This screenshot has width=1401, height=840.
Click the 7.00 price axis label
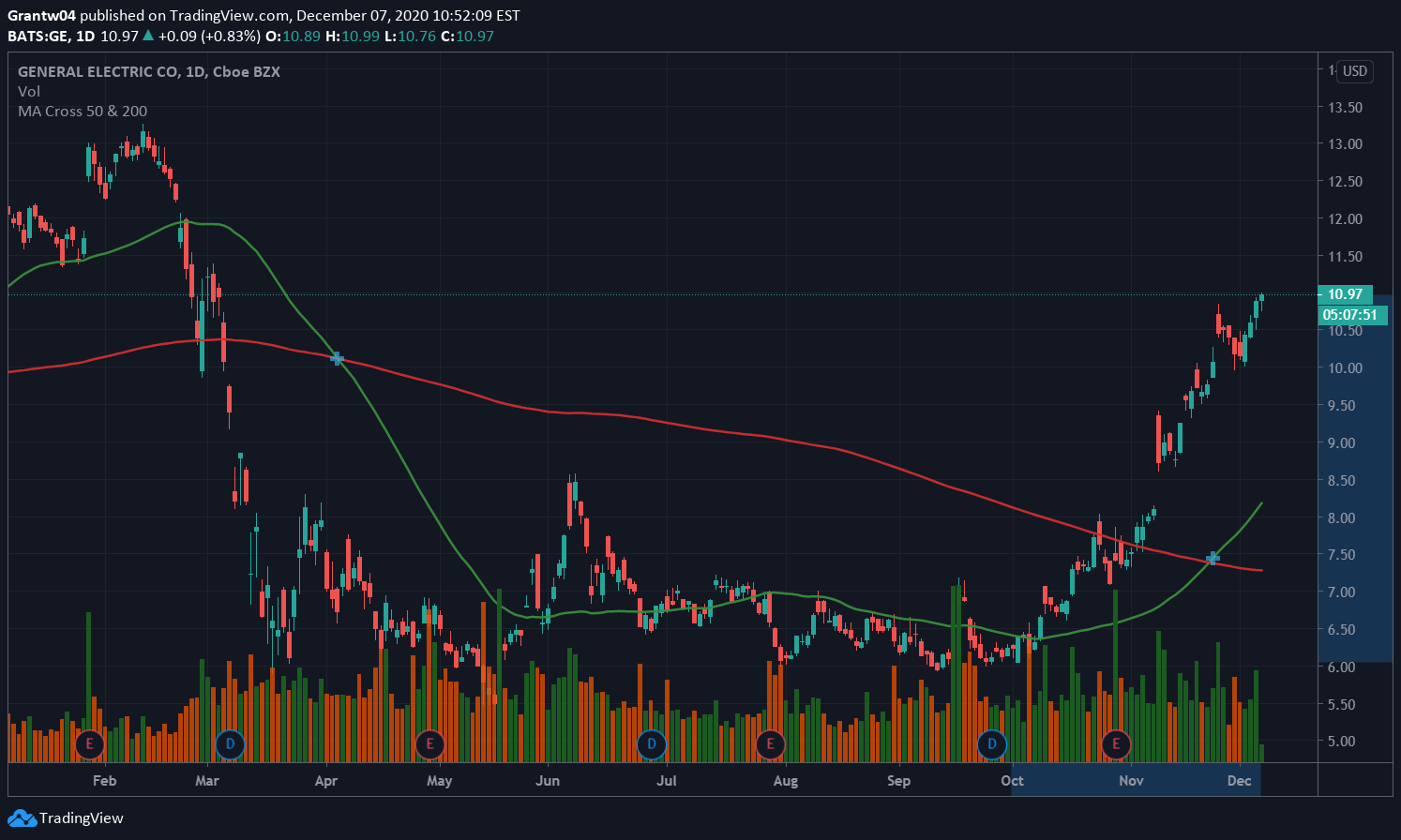(x=1342, y=592)
